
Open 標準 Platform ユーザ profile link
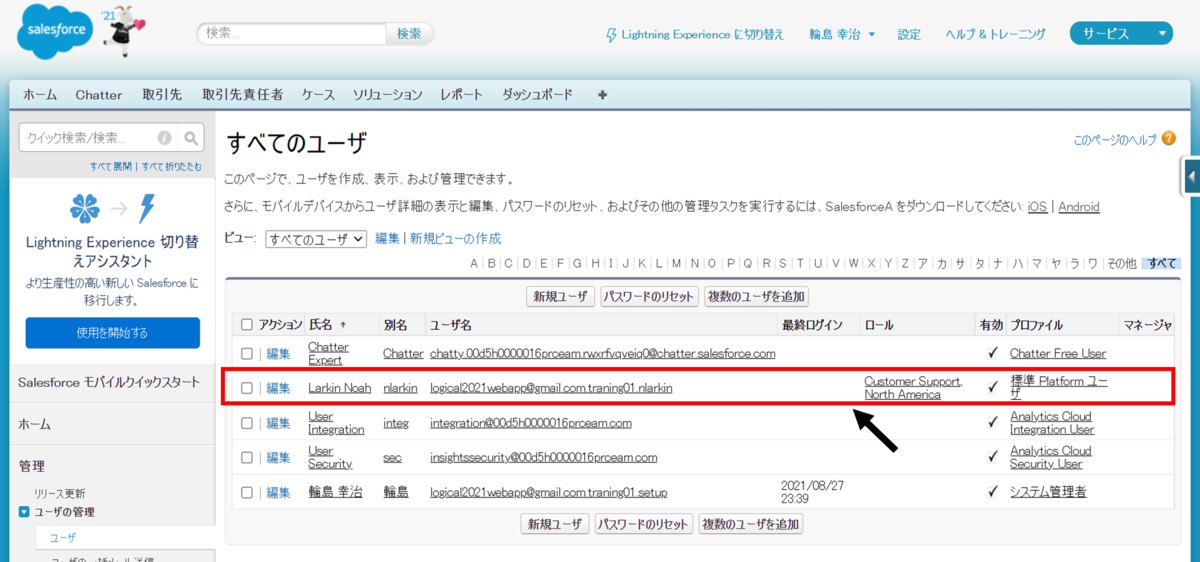1059,388
